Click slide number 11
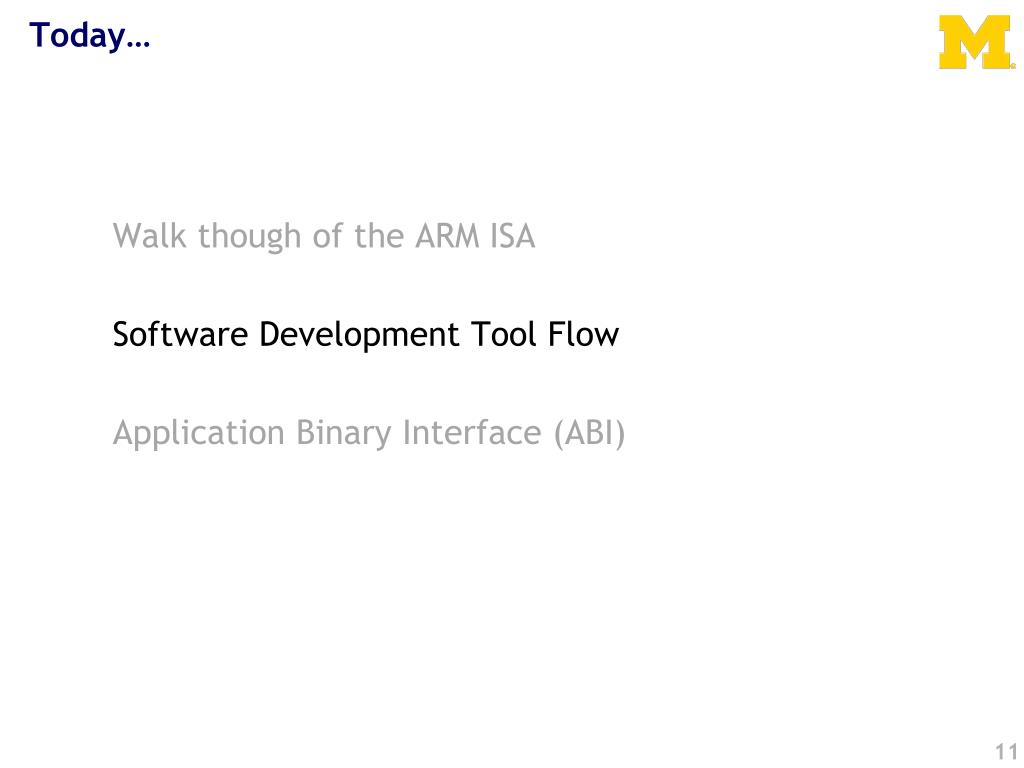This screenshot has height=768, width=1024. (x=1005, y=752)
